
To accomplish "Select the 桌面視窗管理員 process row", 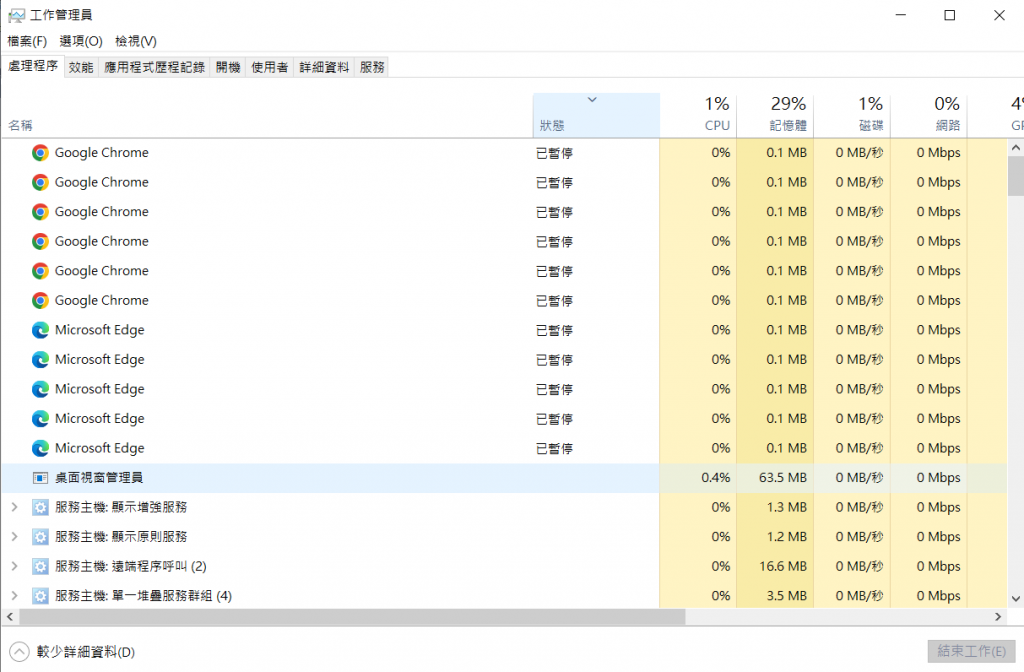I will [x=504, y=478].
